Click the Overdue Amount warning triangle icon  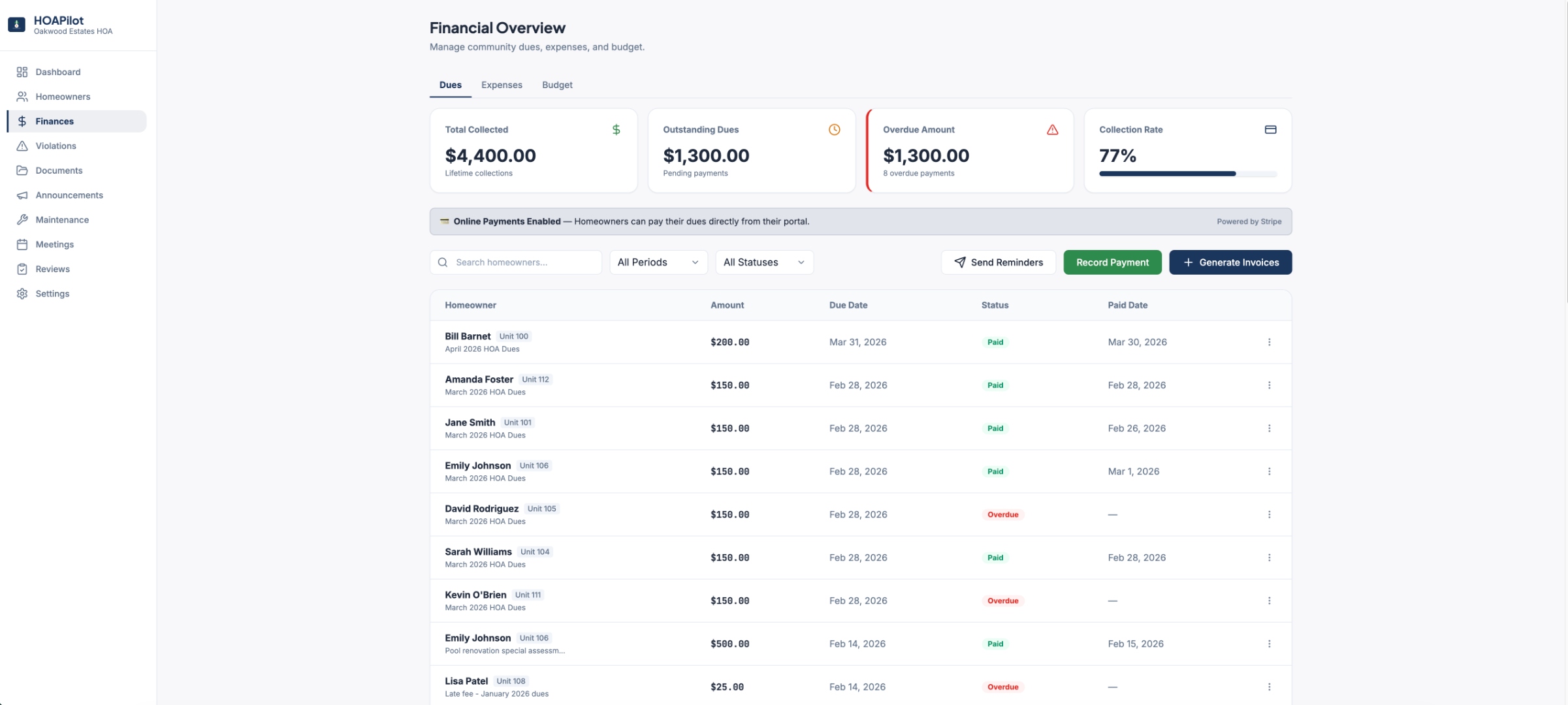pyautogui.click(x=1052, y=129)
